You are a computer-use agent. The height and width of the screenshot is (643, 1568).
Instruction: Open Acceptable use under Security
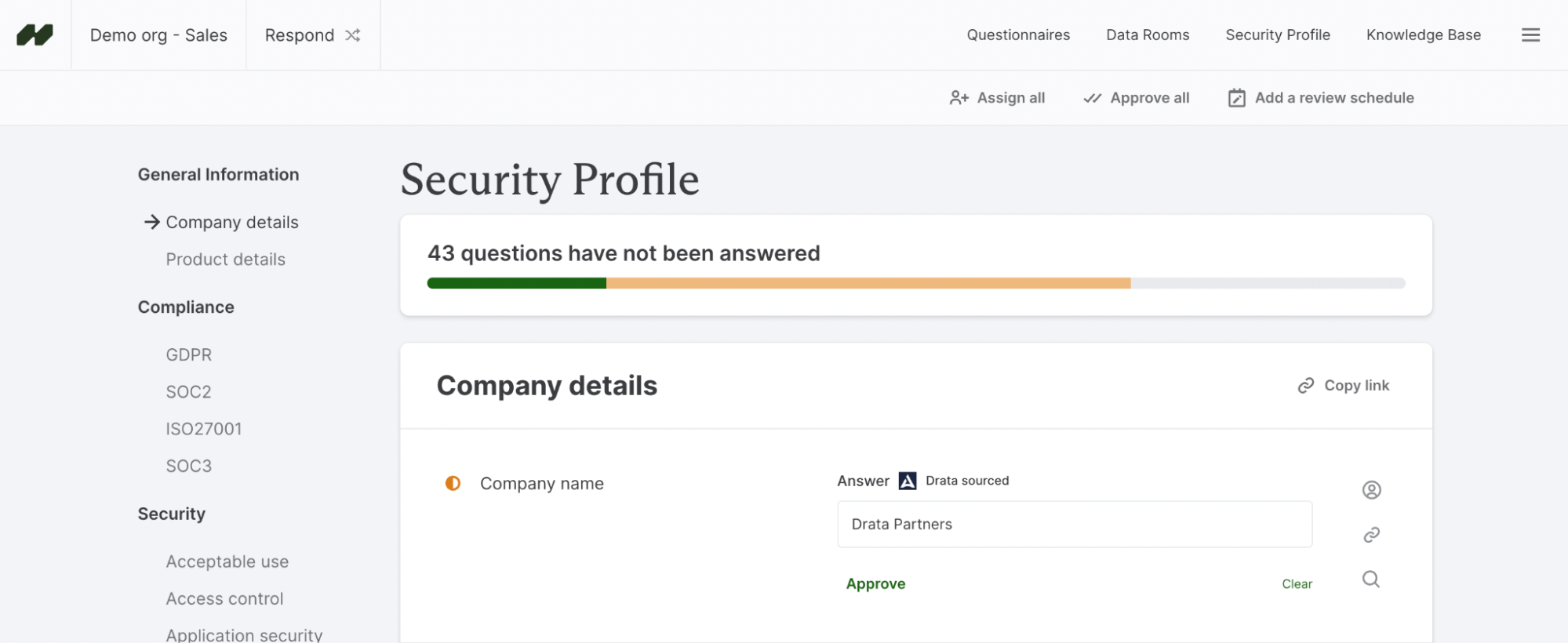[227, 561]
